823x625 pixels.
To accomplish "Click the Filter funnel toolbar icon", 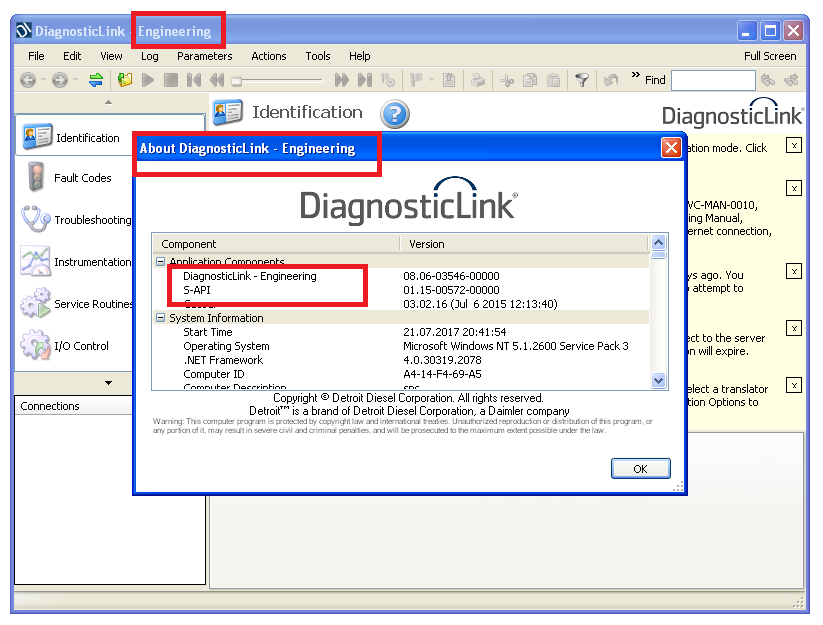I will 582,80.
